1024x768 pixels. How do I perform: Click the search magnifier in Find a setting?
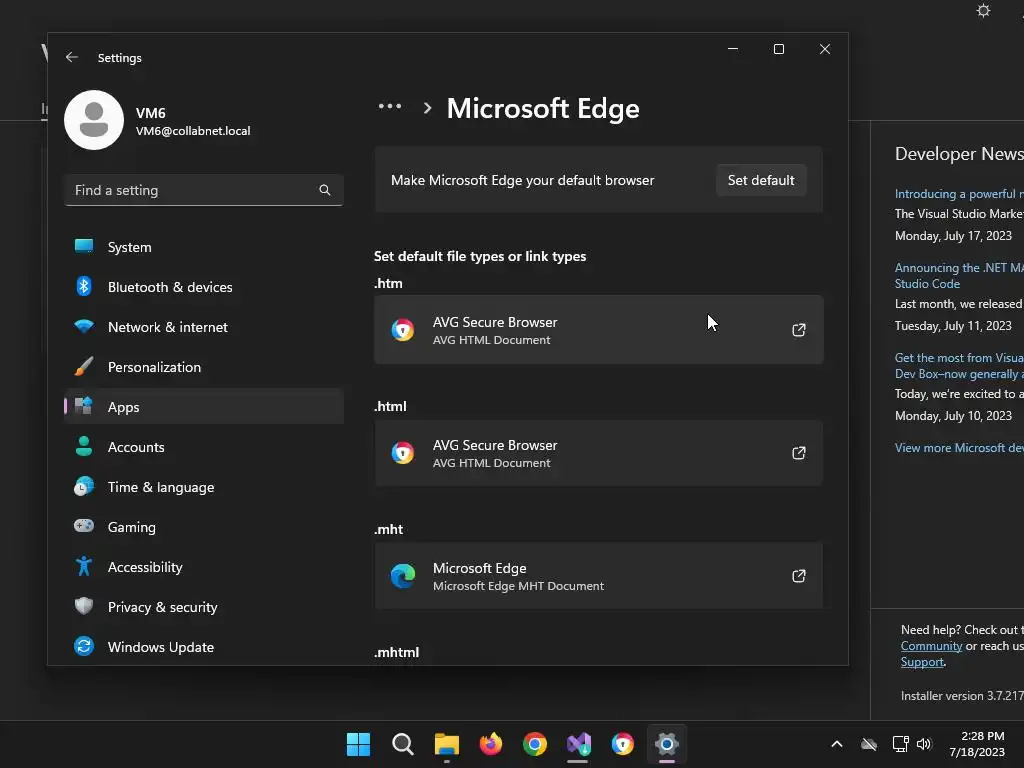325,190
